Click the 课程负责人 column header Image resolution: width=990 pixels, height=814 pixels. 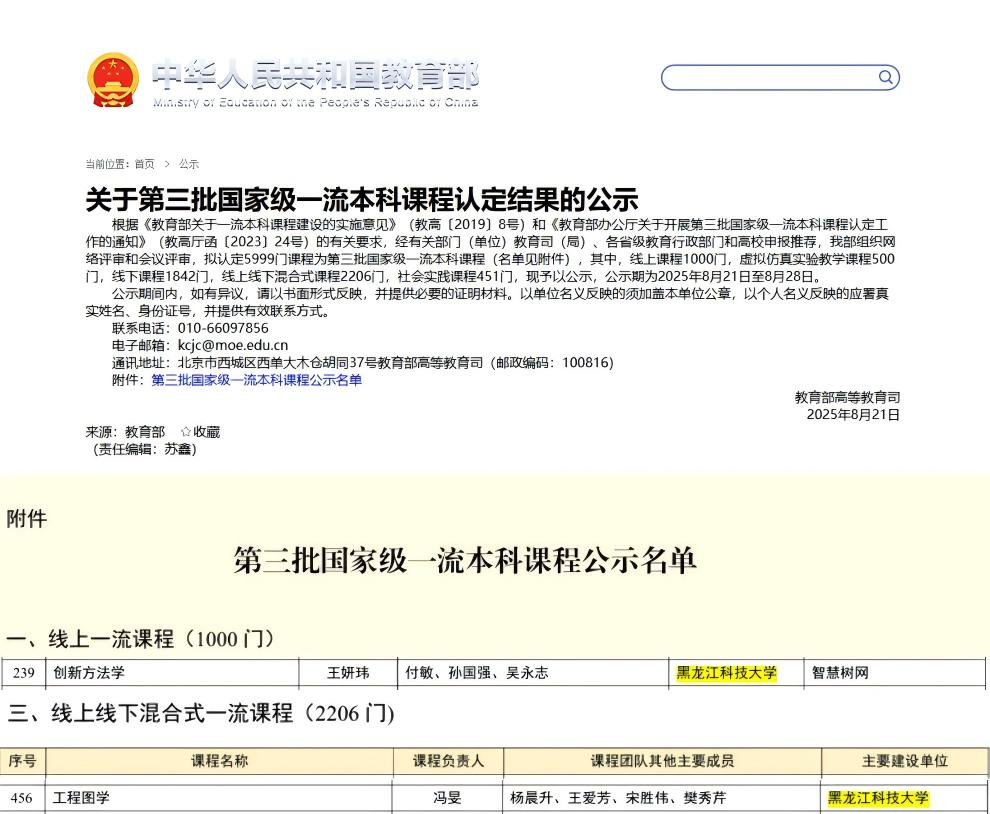(448, 761)
